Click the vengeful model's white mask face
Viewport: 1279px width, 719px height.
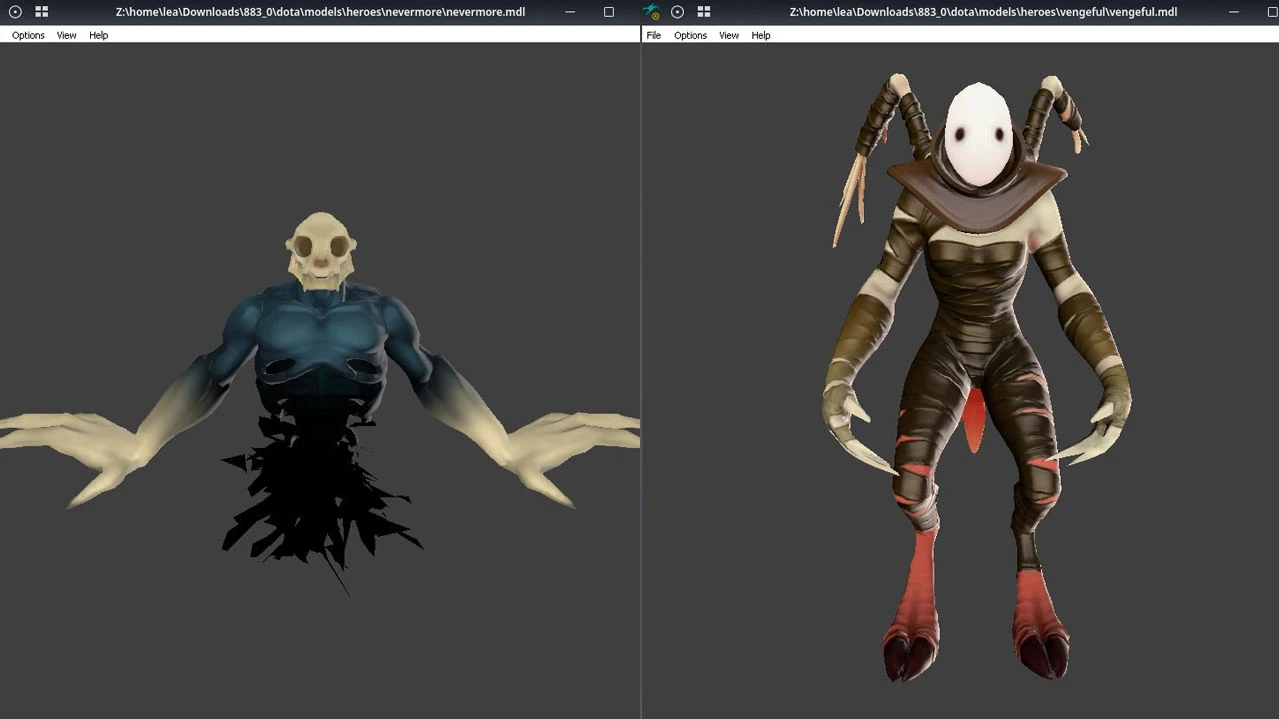tap(978, 135)
